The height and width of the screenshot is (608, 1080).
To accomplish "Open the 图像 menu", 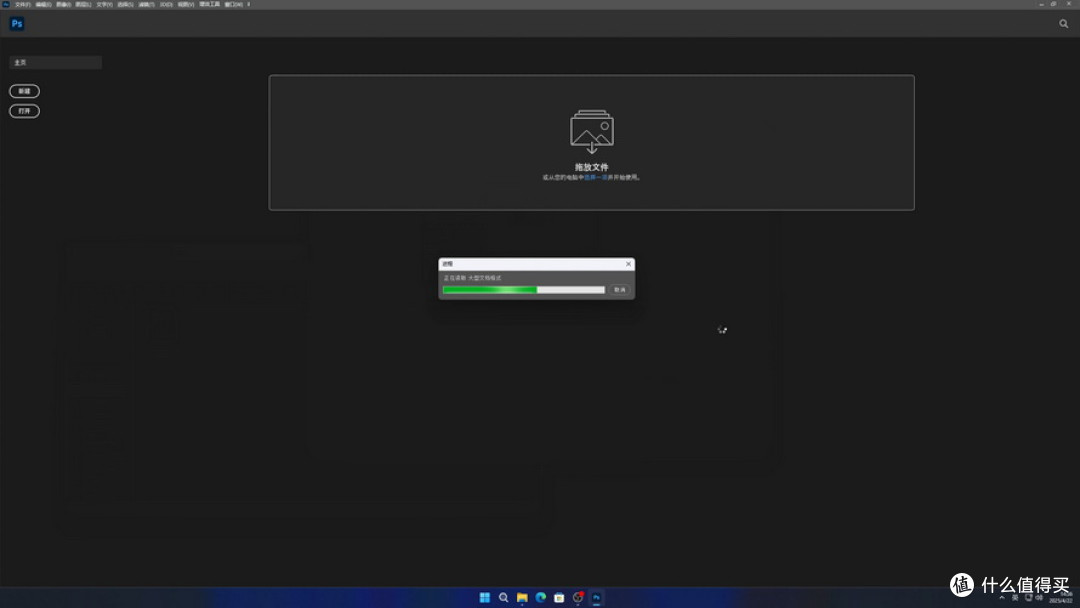I will pyautogui.click(x=63, y=4).
